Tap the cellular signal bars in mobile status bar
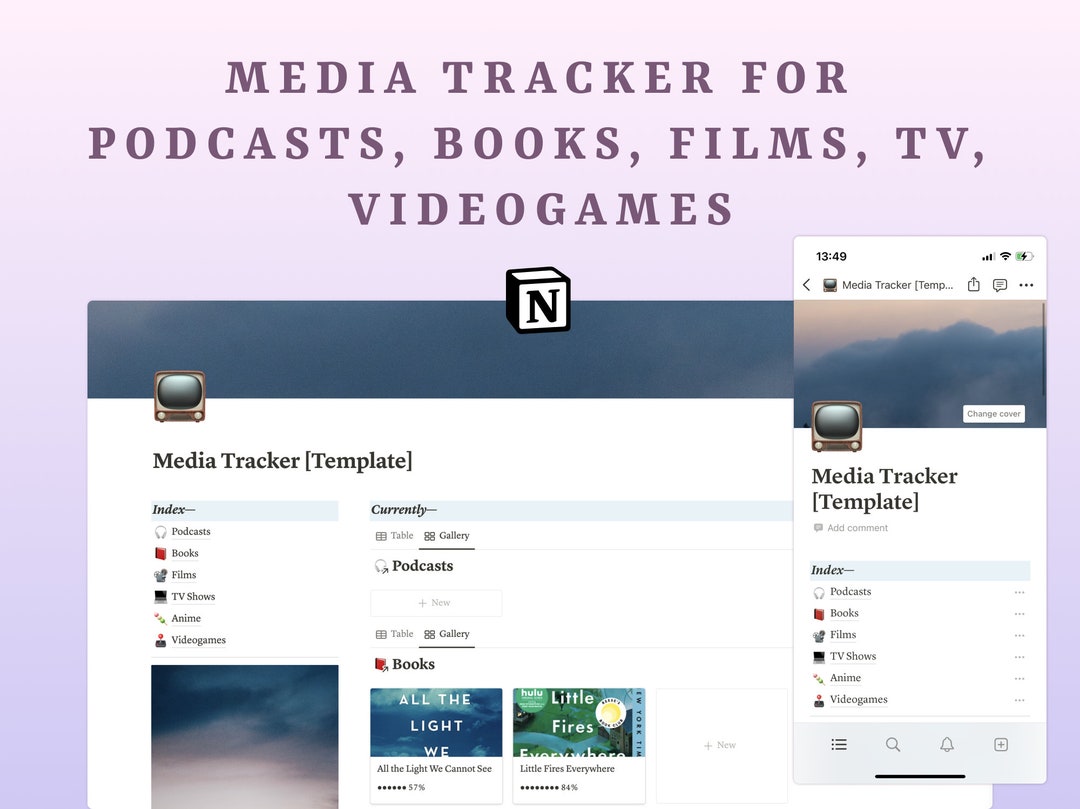 [x=988, y=257]
